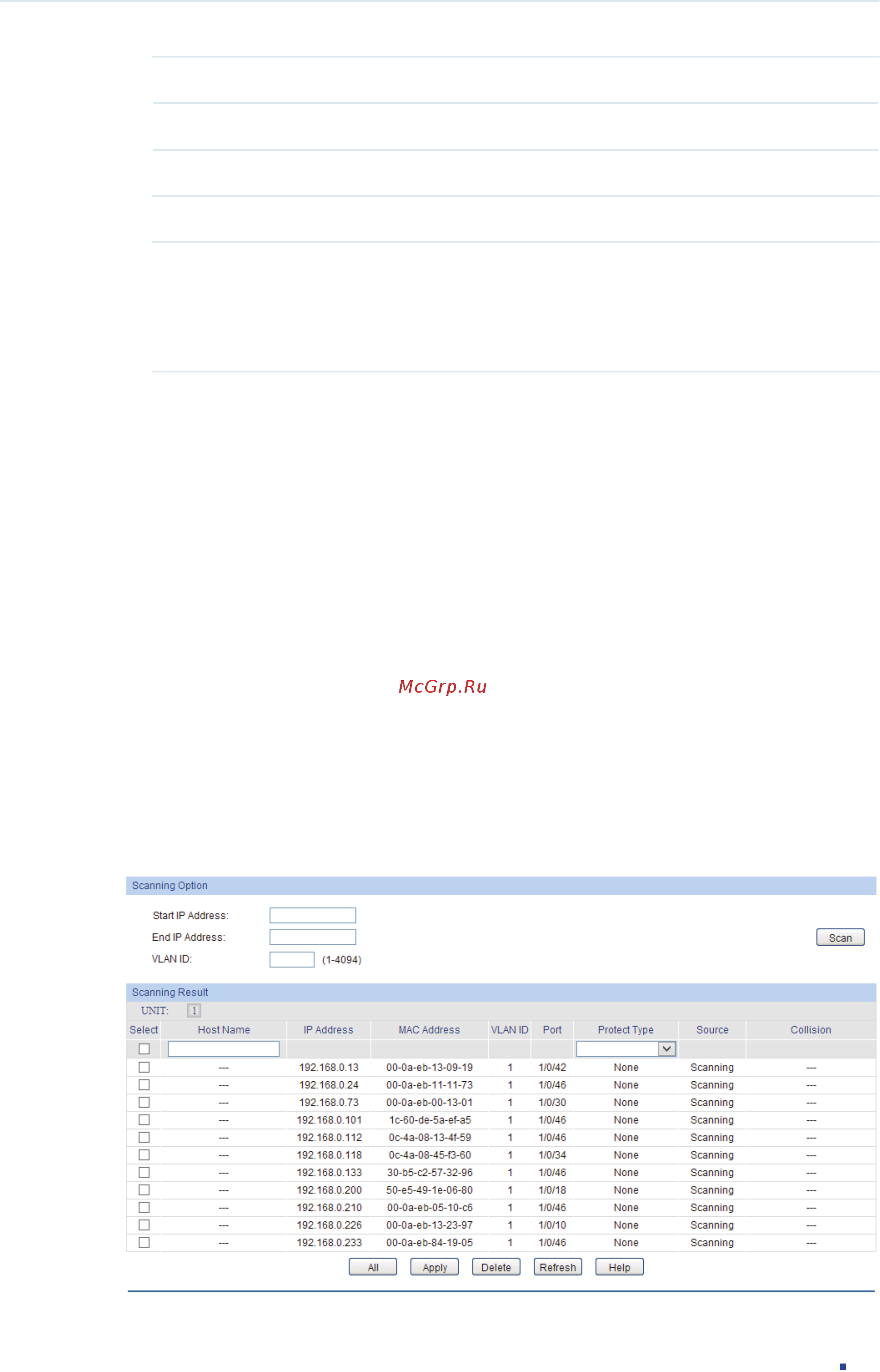Click MAC address 00-0a-eb-00-13-01
Image resolution: width=880 pixels, height=1372 pixels.
[x=429, y=1102]
